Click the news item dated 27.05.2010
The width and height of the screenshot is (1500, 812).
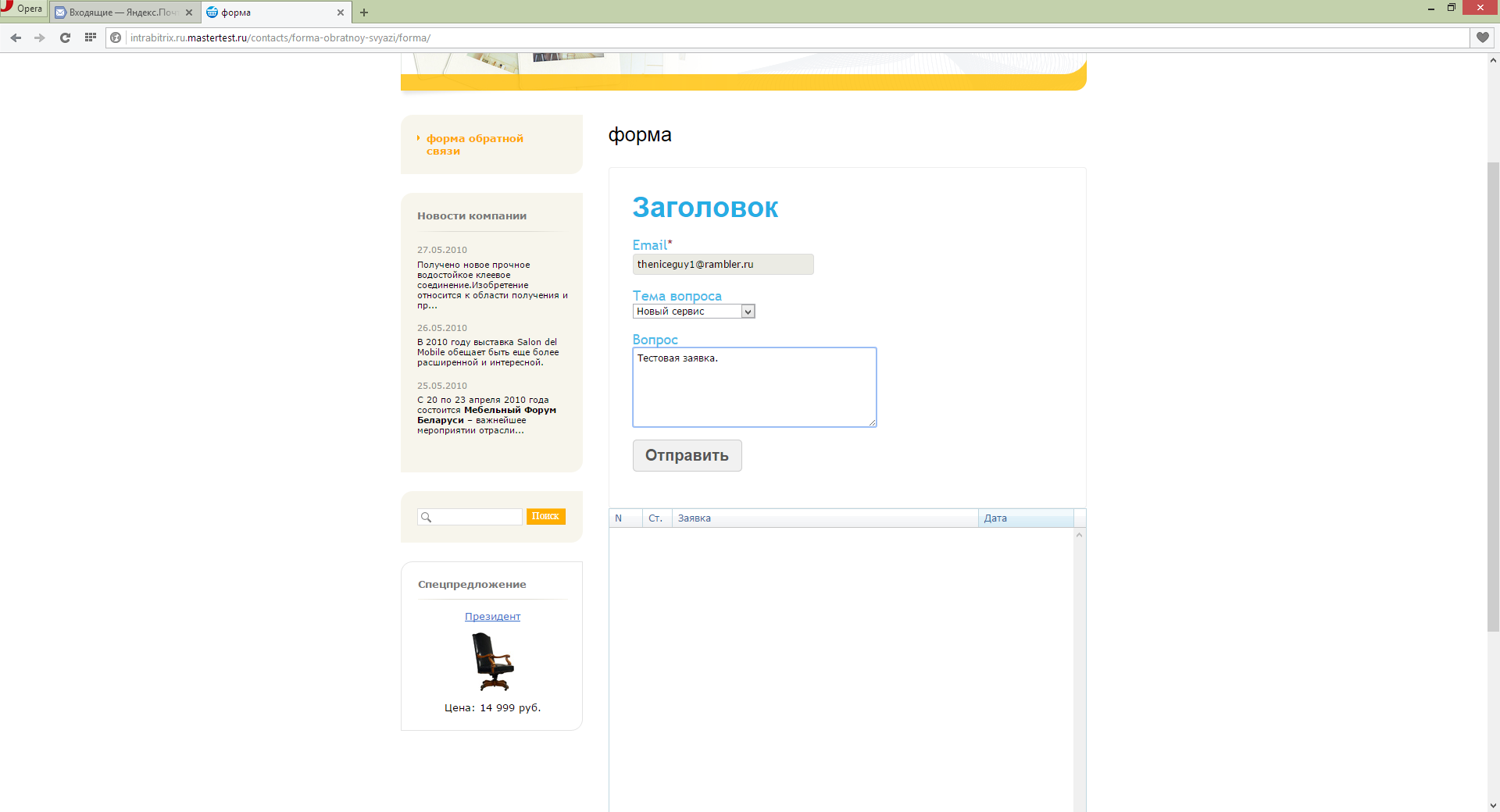click(x=492, y=285)
